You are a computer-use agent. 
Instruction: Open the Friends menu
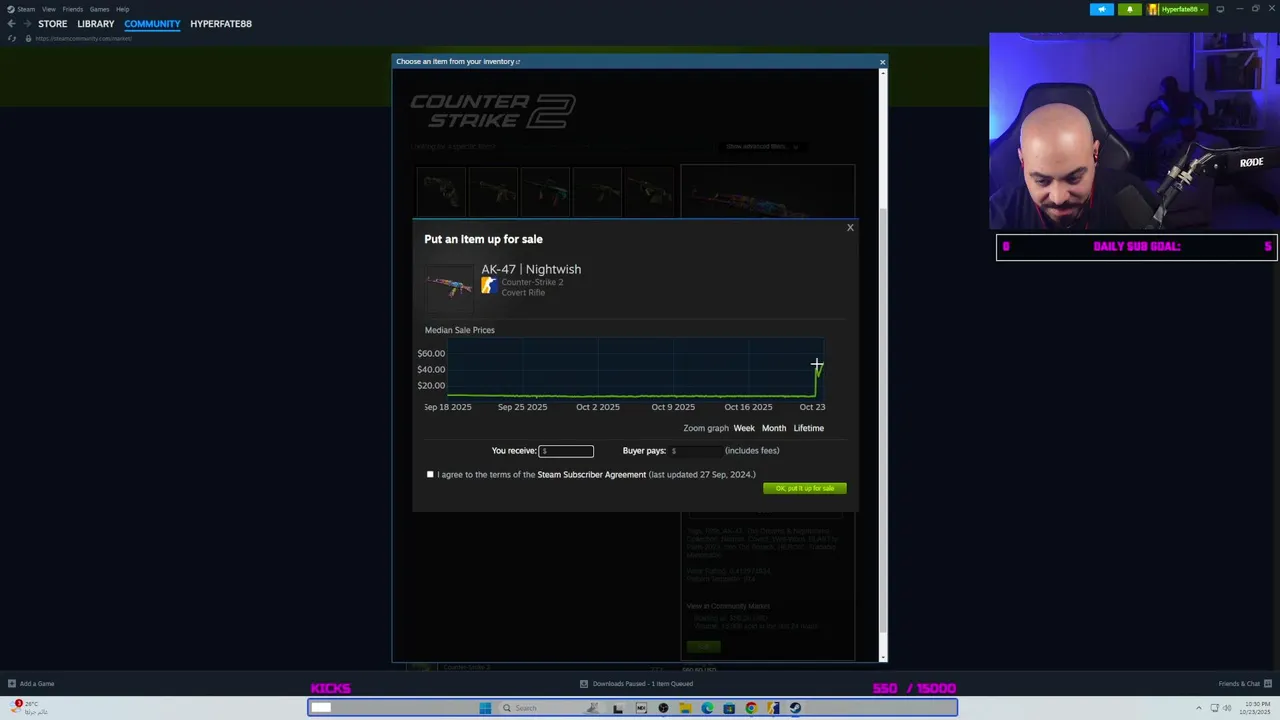73,9
